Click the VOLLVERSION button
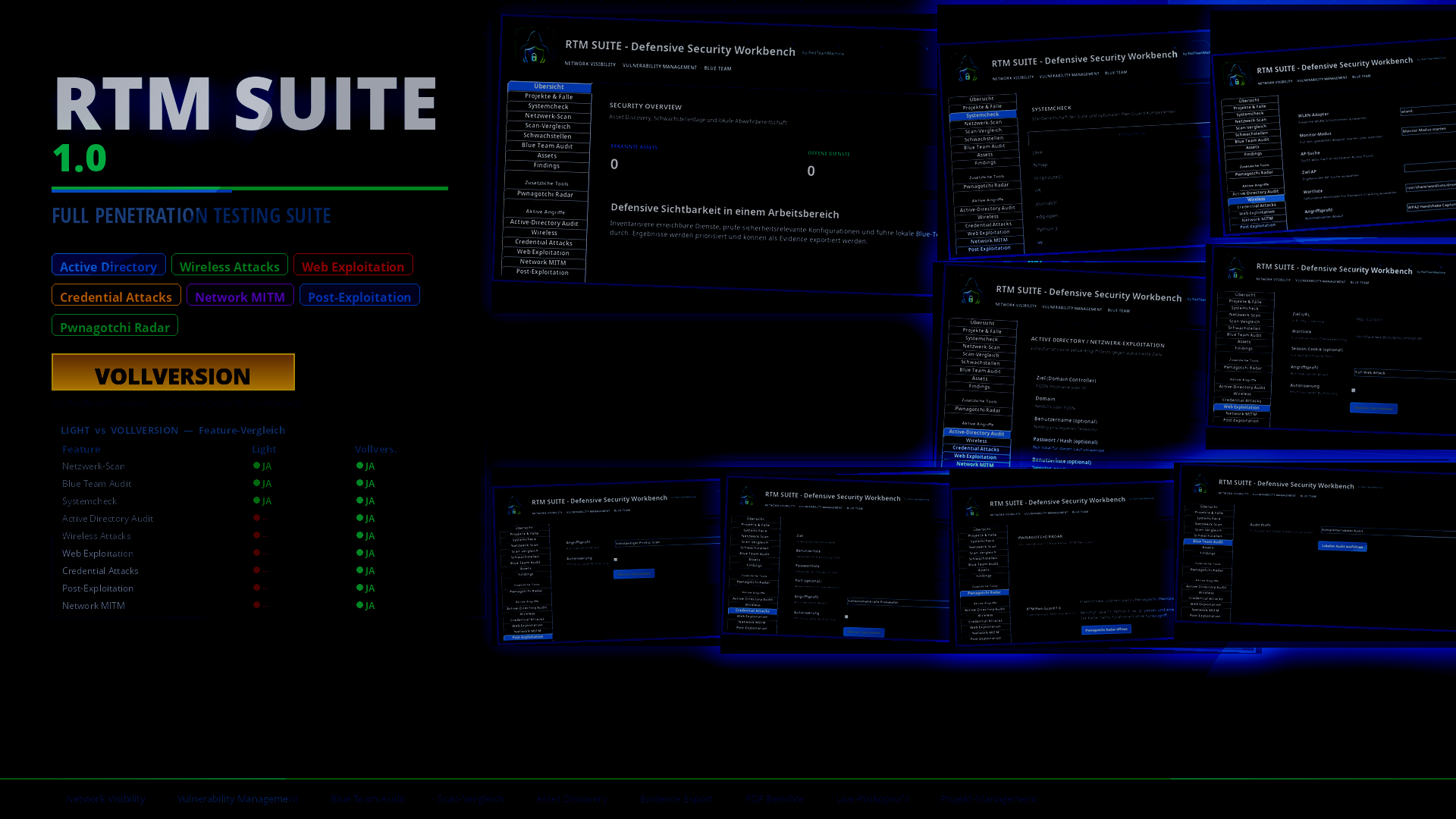 tap(173, 372)
